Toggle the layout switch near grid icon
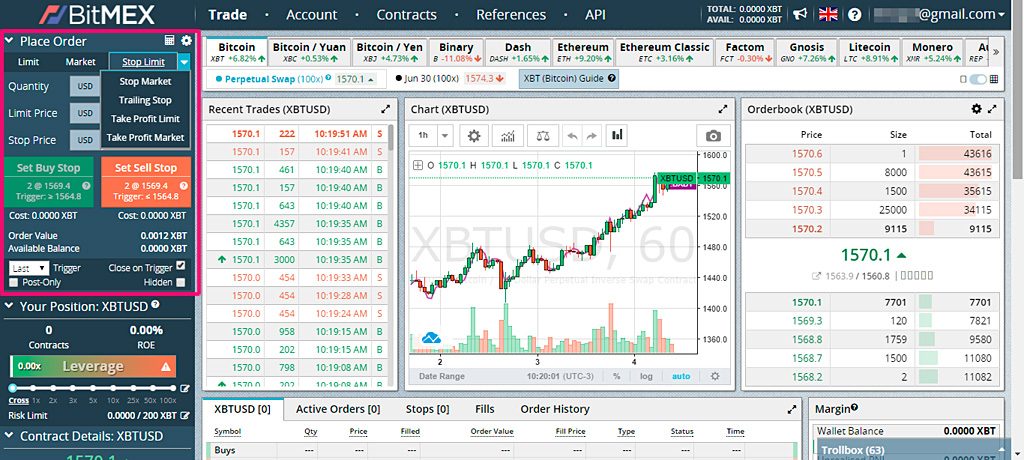Viewport: 1024px width, 460px height. tap(978, 79)
